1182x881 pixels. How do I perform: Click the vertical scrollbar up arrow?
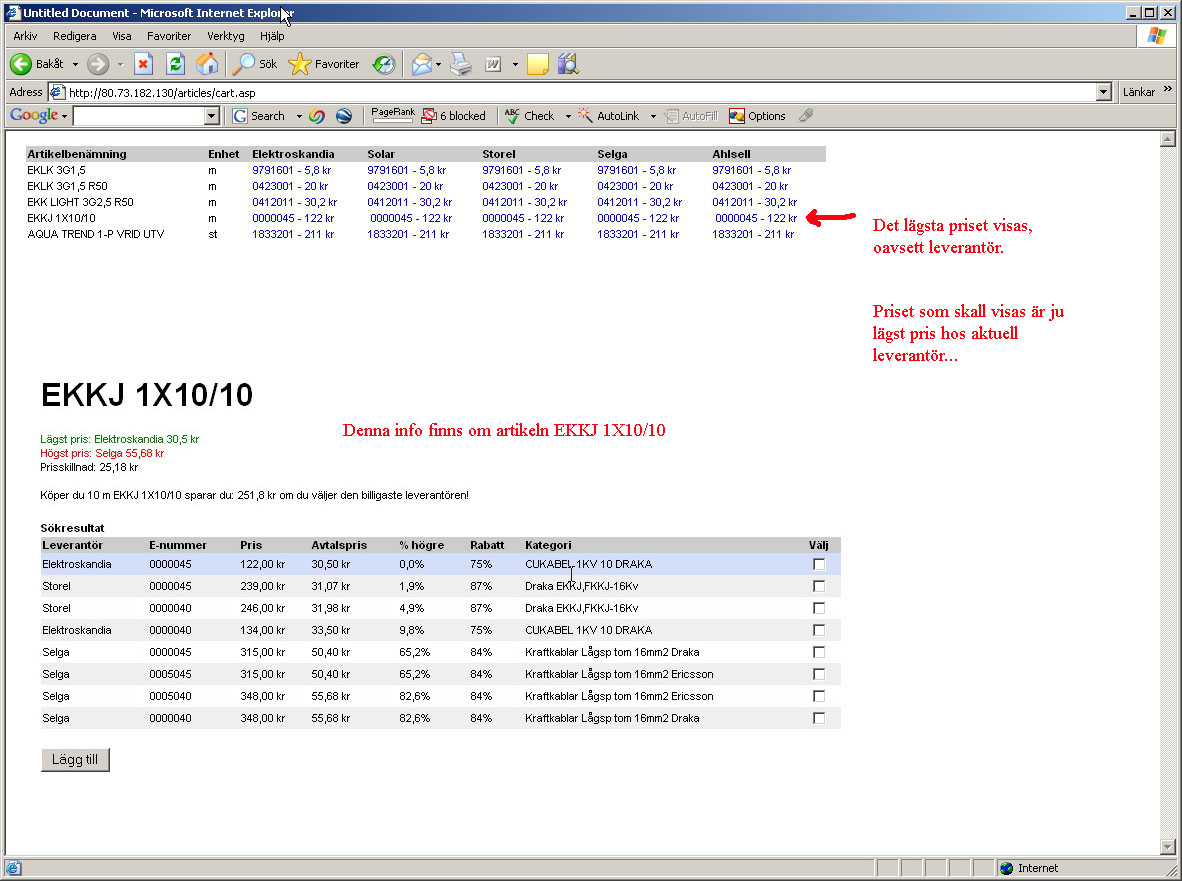point(1168,139)
